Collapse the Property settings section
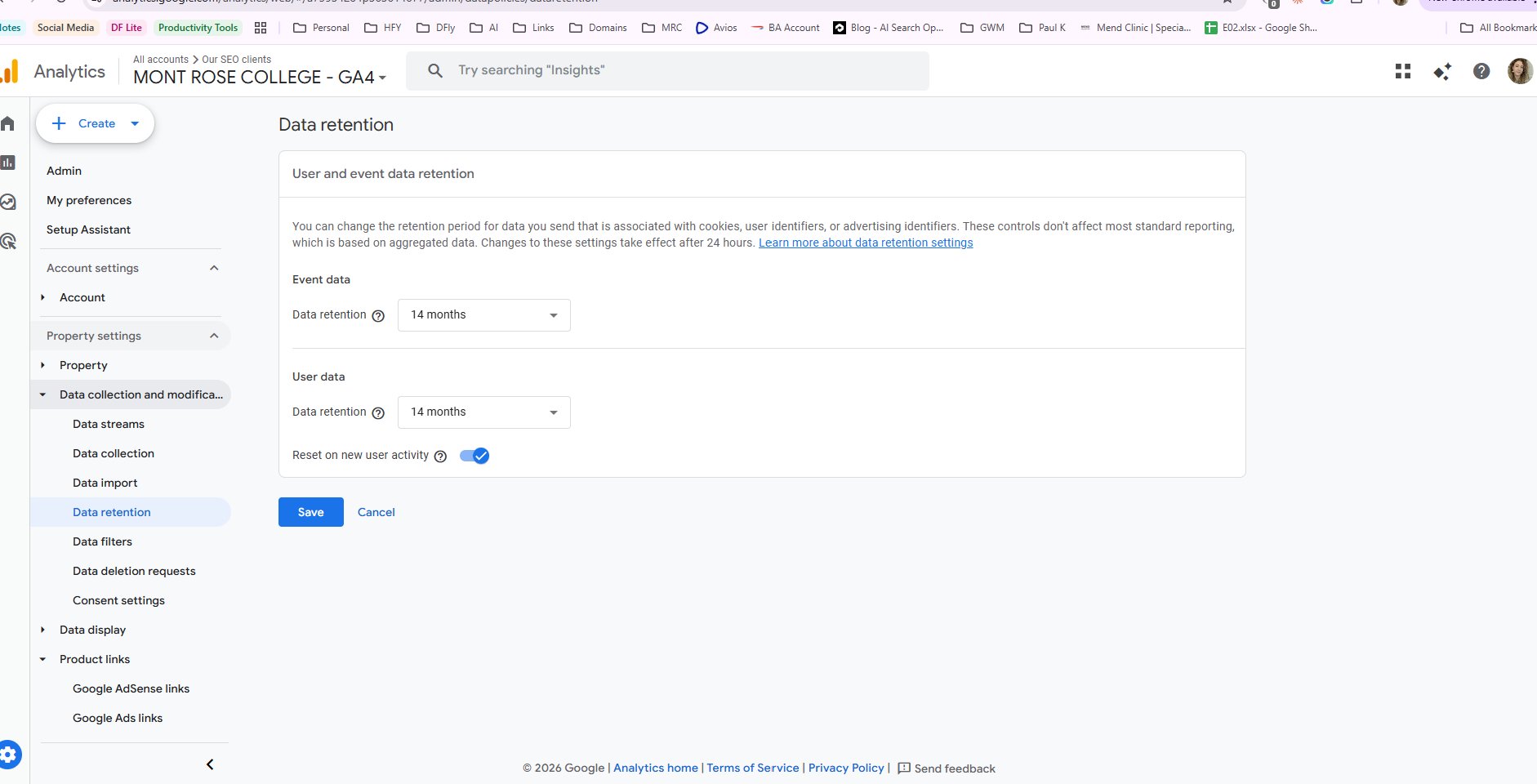Image resolution: width=1537 pixels, height=784 pixels. (x=214, y=336)
